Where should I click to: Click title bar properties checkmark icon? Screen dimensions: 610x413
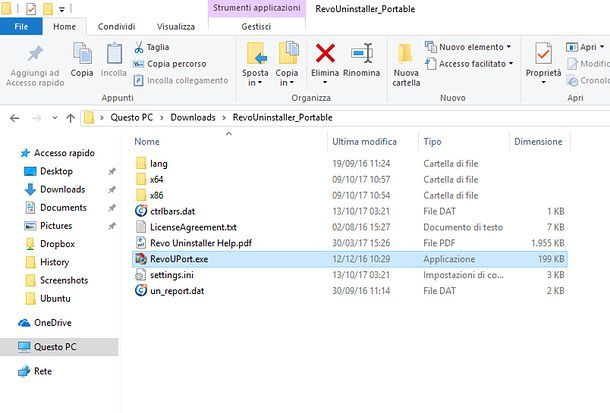click(x=31, y=9)
